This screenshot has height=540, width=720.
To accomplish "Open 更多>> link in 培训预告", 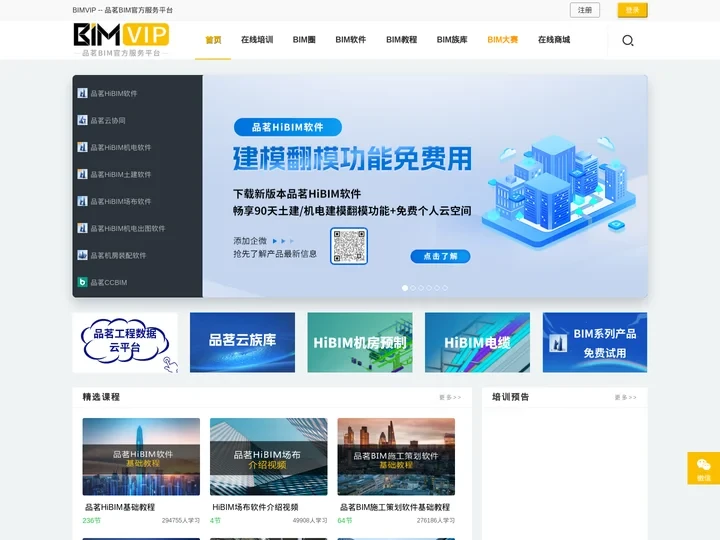I will 625,398.
